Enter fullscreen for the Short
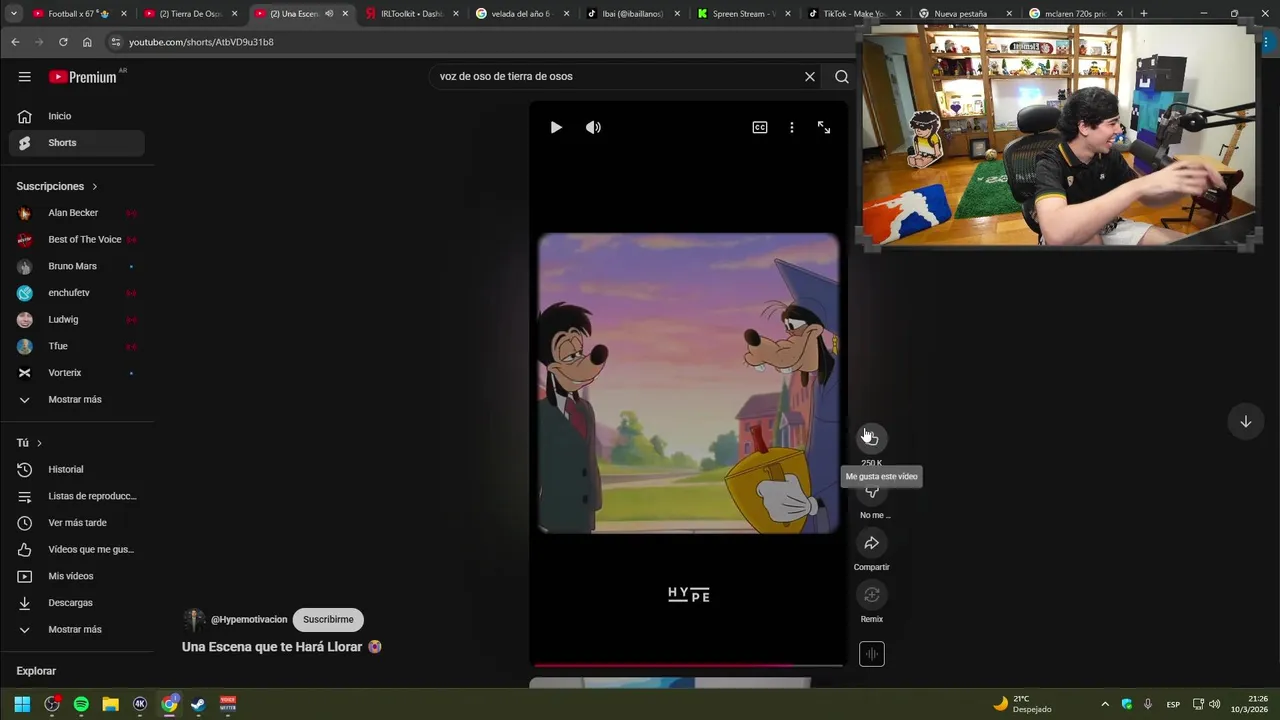Screen dimensions: 1280x720 (824, 127)
